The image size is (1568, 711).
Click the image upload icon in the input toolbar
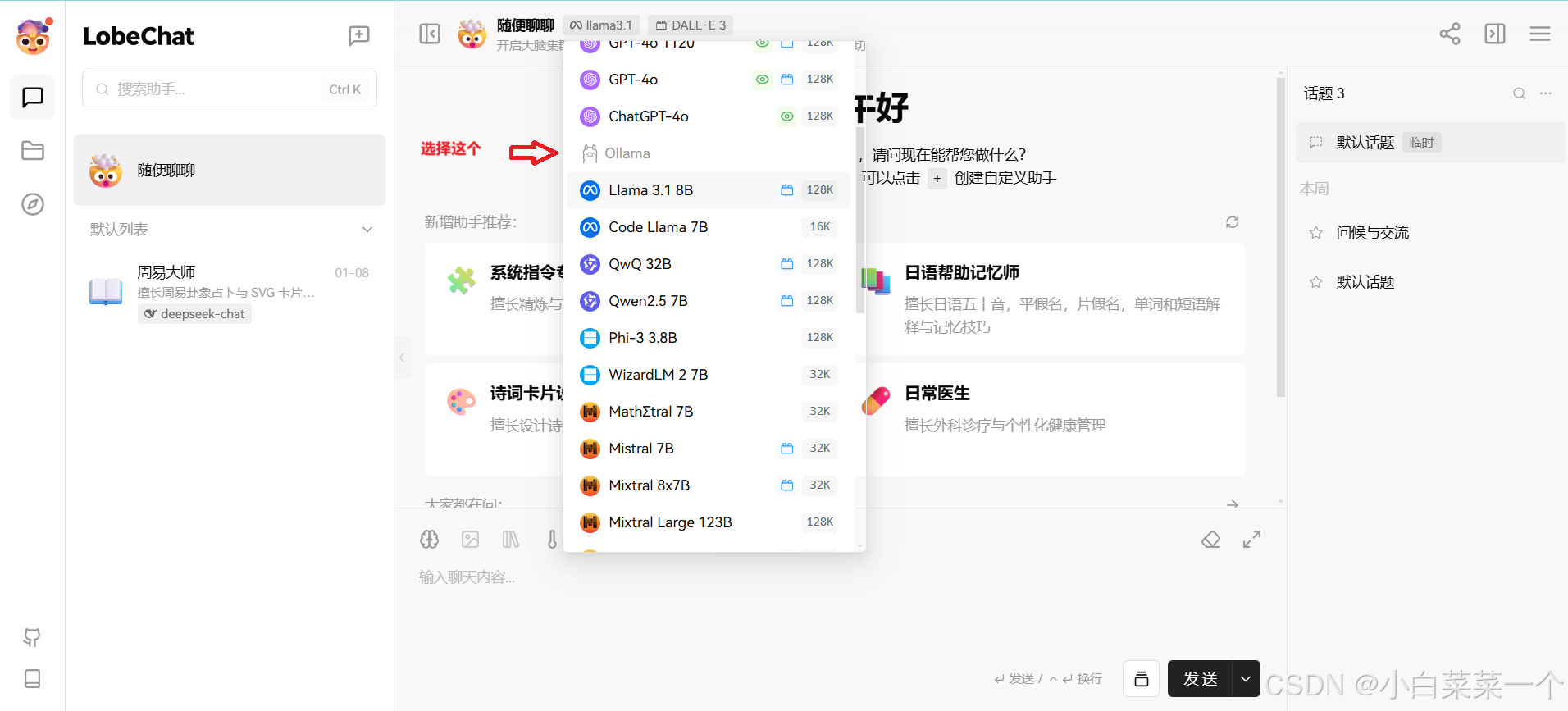pos(471,539)
